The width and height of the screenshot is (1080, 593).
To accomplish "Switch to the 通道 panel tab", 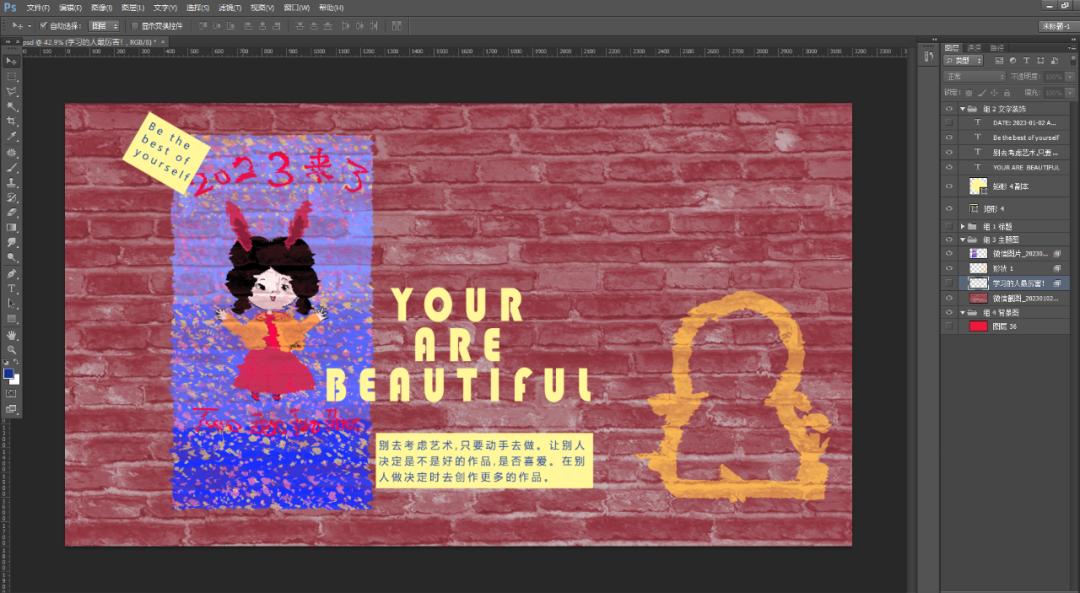I will pyautogui.click(x=974, y=48).
